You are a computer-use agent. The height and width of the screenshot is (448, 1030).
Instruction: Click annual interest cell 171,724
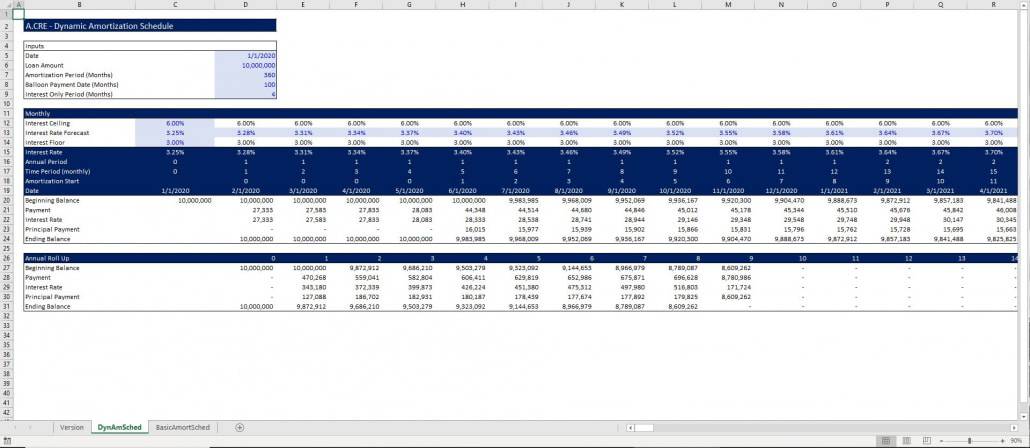(728, 287)
